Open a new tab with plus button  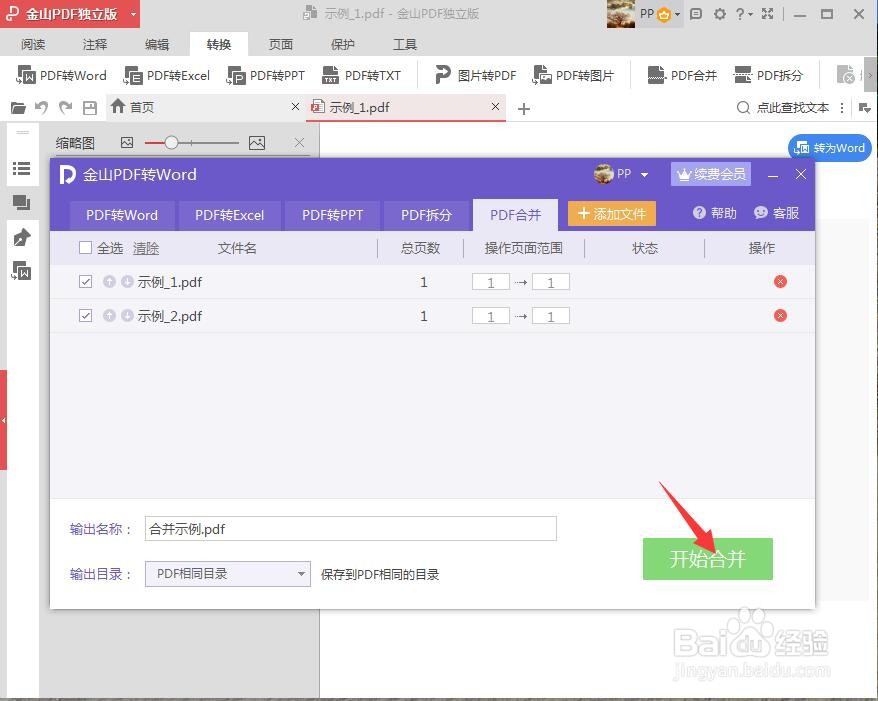(524, 109)
